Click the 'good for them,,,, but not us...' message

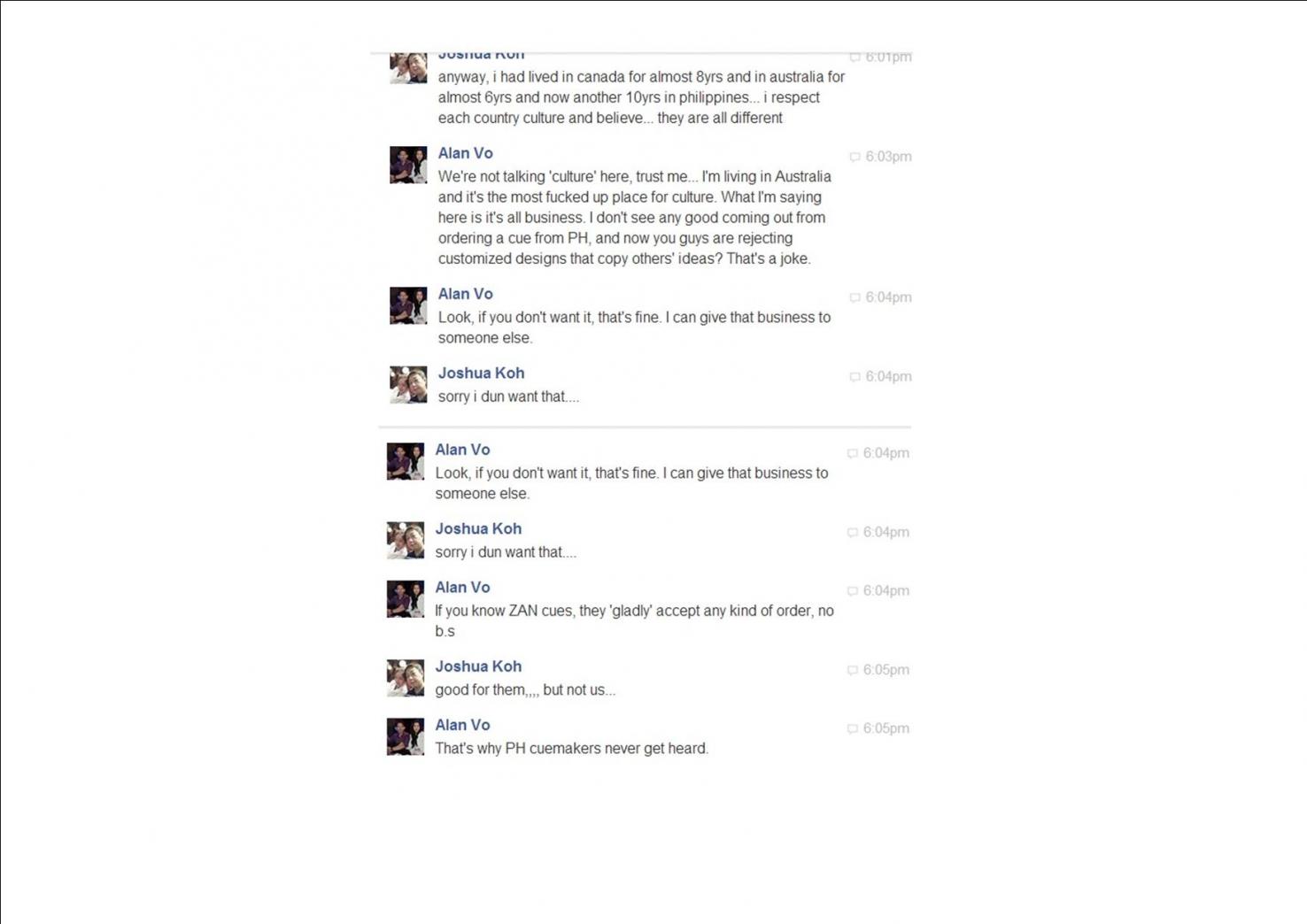[525, 690]
